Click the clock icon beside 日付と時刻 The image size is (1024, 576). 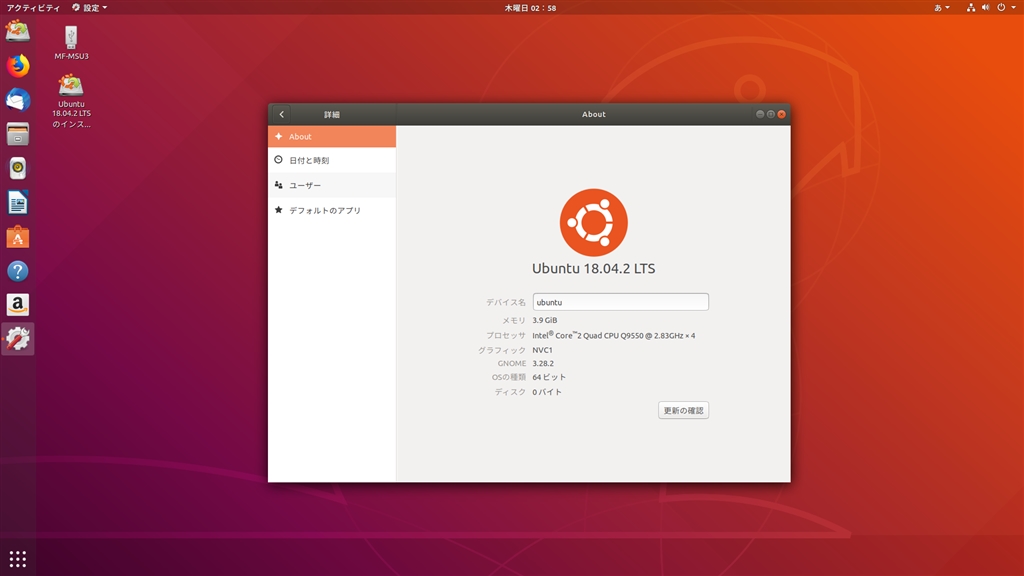[278, 160]
